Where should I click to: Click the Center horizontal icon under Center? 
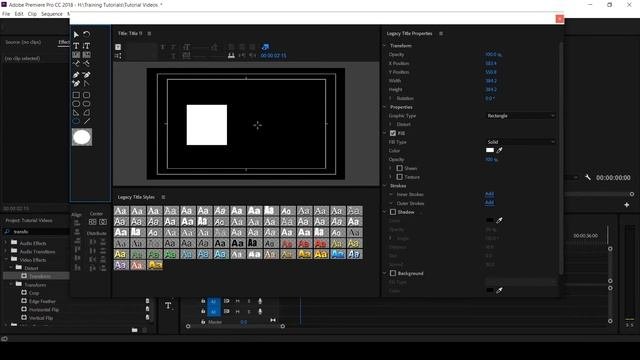click(103, 222)
